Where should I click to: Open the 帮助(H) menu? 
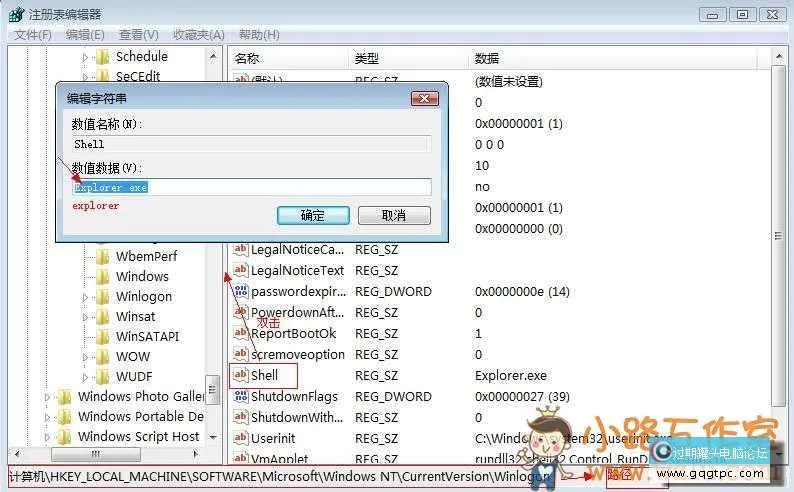259,35
